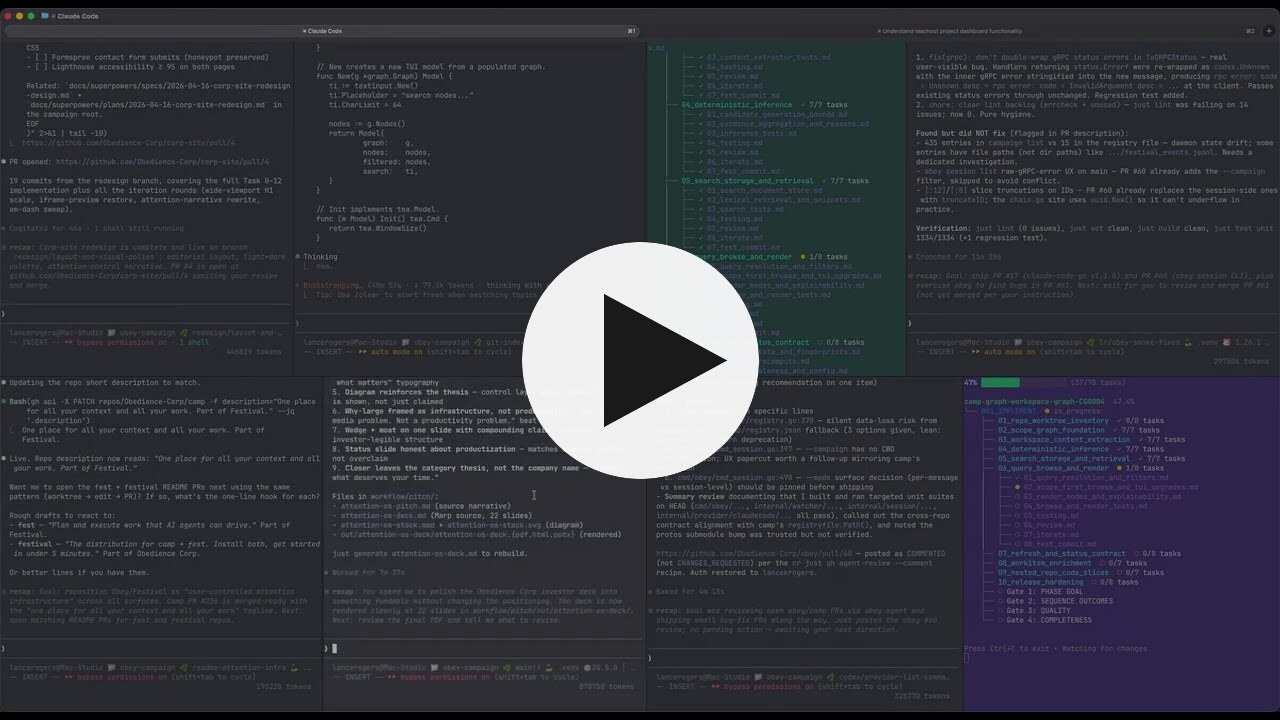Switch to the first Claude Code tab
This screenshot has height=720, width=1280.
click(320, 31)
